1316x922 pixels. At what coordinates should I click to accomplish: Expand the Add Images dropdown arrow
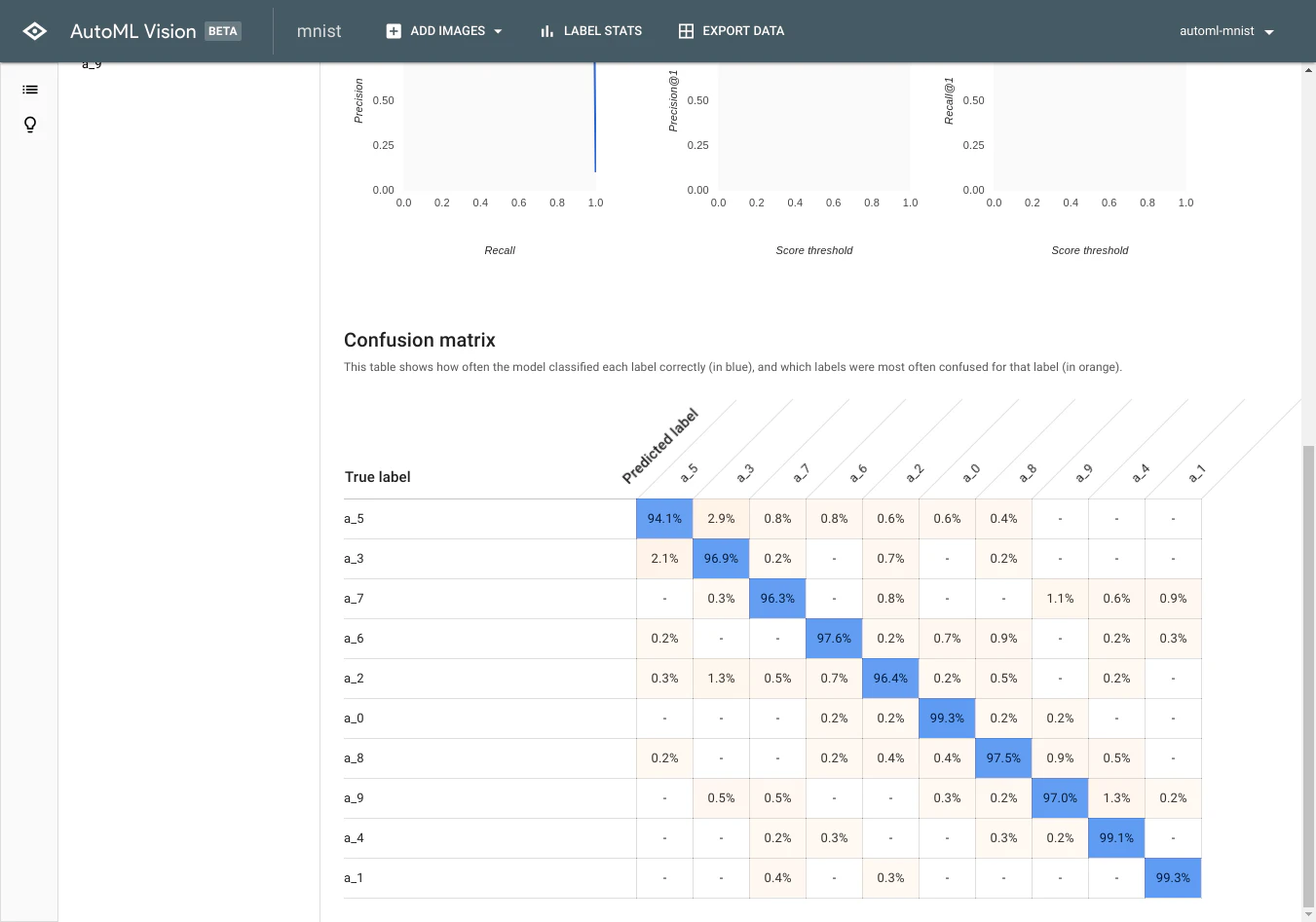498,31
